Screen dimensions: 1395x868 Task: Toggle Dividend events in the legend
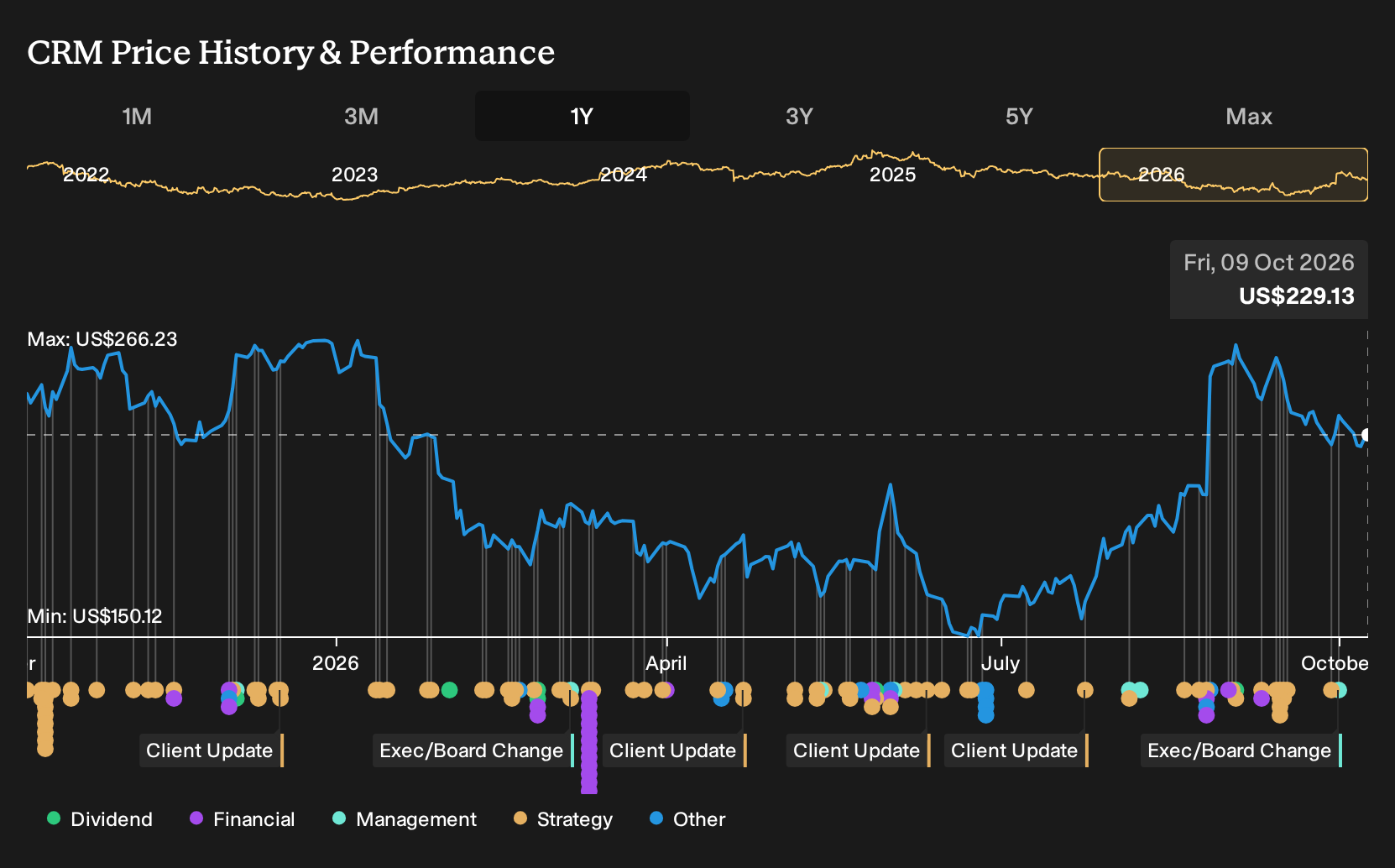(100, 819)
